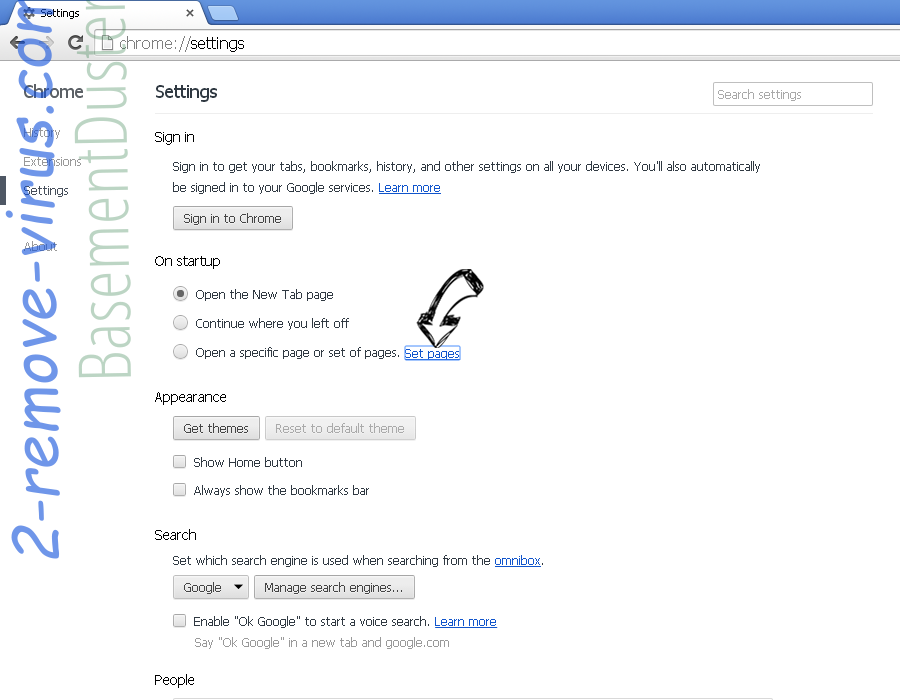Close the Settings tab

tap(190, 13)
